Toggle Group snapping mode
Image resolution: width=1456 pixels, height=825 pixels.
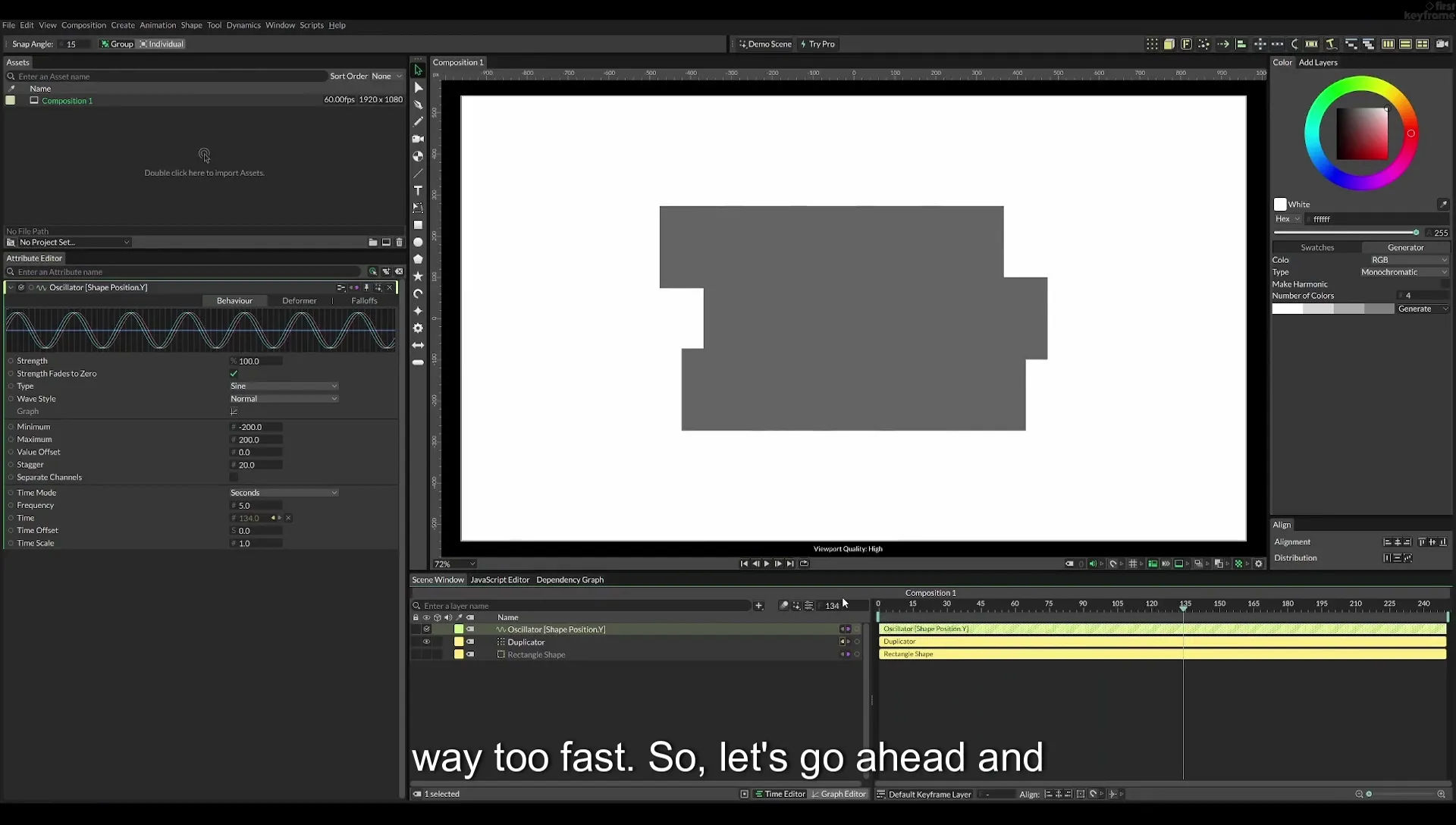point(117,44)
